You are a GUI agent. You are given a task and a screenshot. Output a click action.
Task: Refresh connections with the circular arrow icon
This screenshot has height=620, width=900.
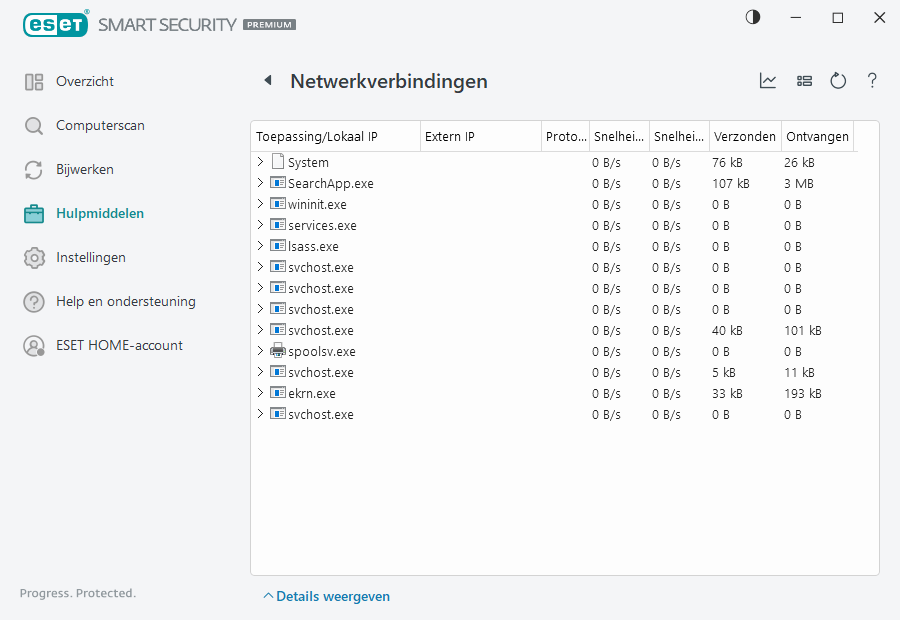[838, 81]
